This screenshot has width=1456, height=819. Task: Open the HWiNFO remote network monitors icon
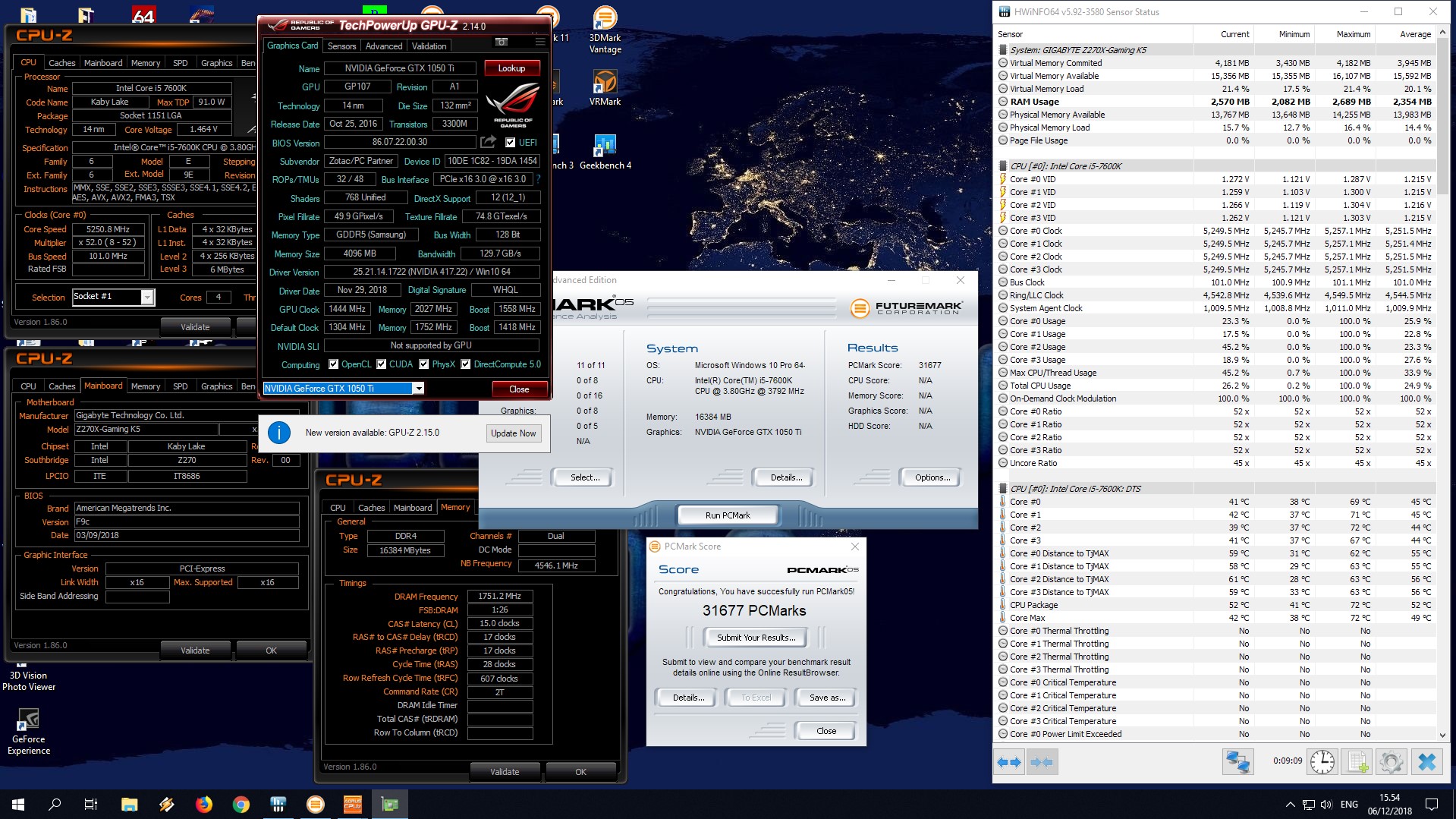[1237, 761]
